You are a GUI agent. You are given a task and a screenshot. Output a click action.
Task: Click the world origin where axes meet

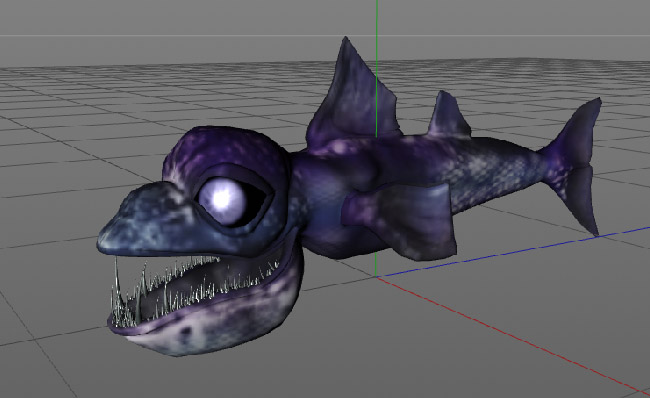click(376, 277)
